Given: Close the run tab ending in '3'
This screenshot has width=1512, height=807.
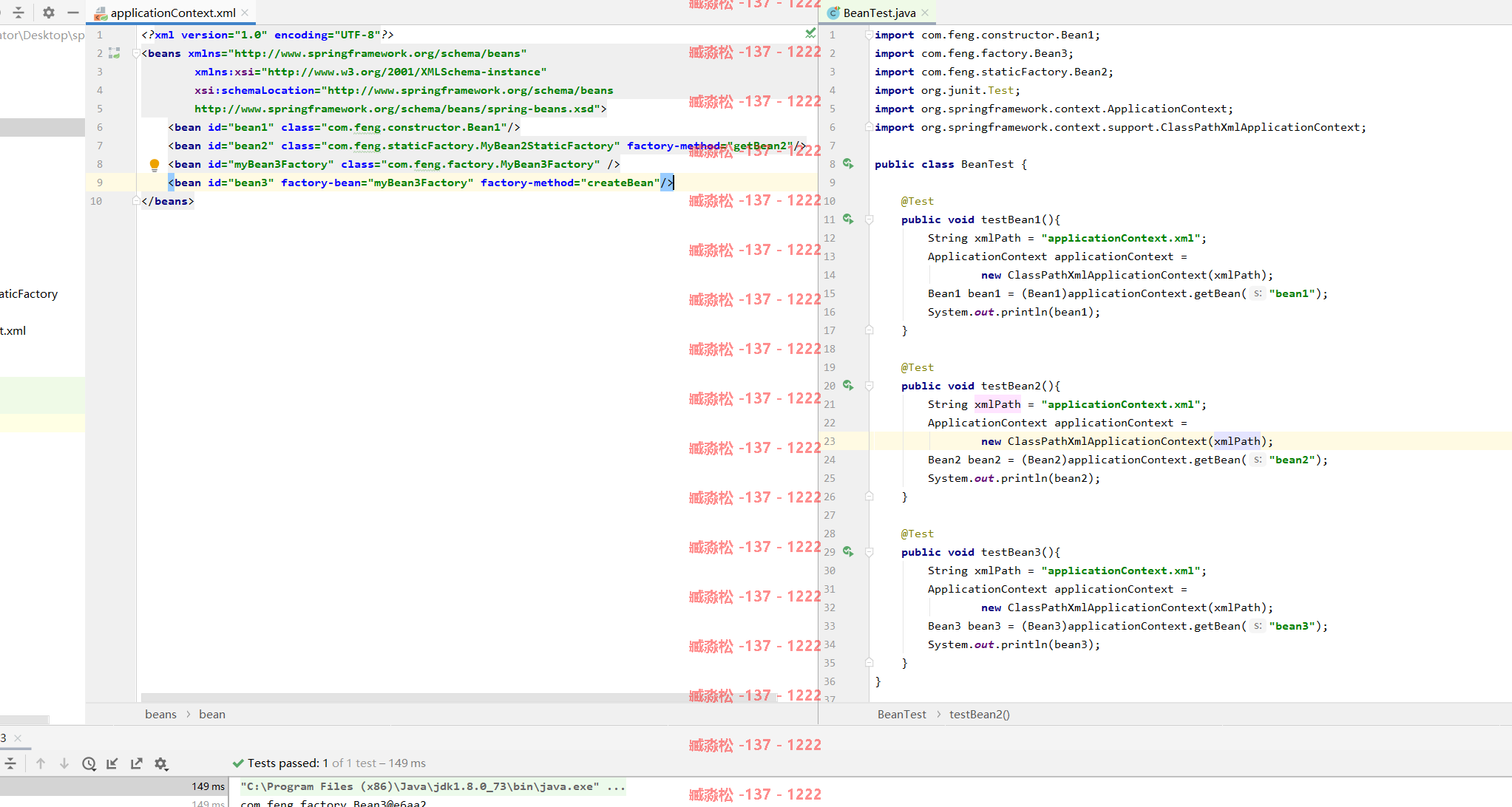Looking at the screenshot, I should pos(18,738).
